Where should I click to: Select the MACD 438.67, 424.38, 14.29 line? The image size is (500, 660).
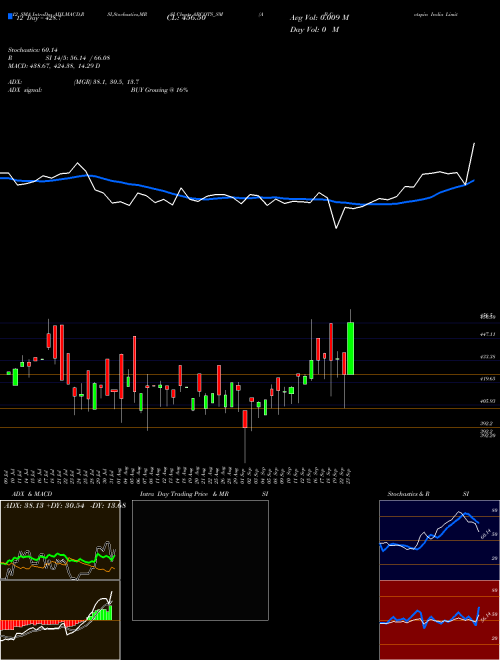[54, 66]
